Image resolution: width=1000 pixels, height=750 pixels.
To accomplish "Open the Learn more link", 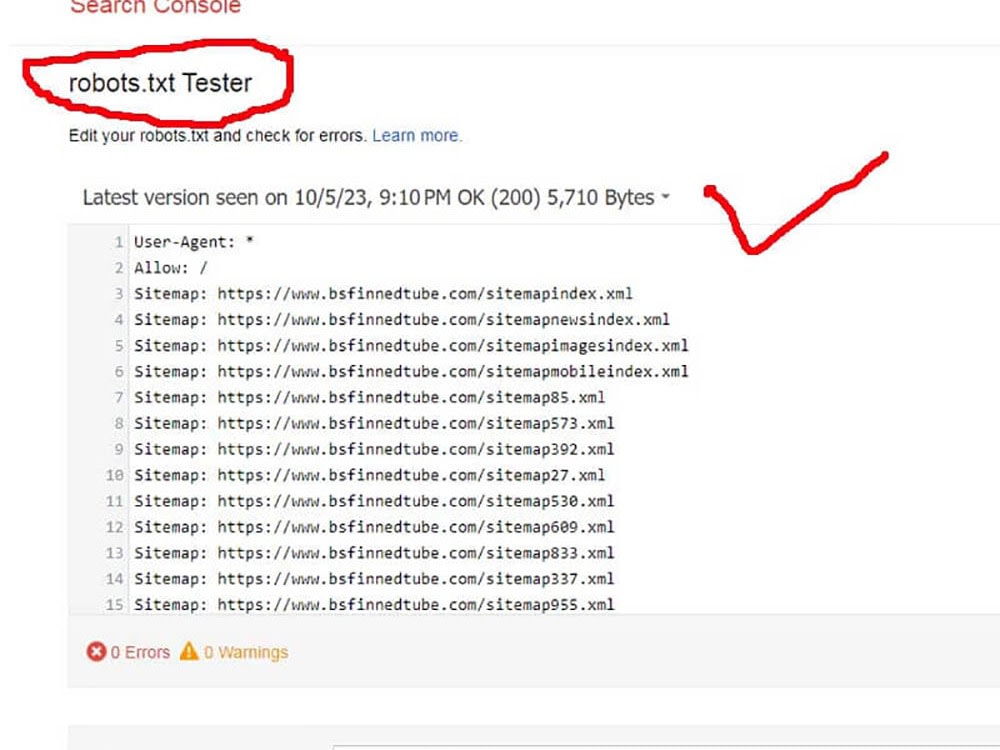I will click(x=416, y=136).
